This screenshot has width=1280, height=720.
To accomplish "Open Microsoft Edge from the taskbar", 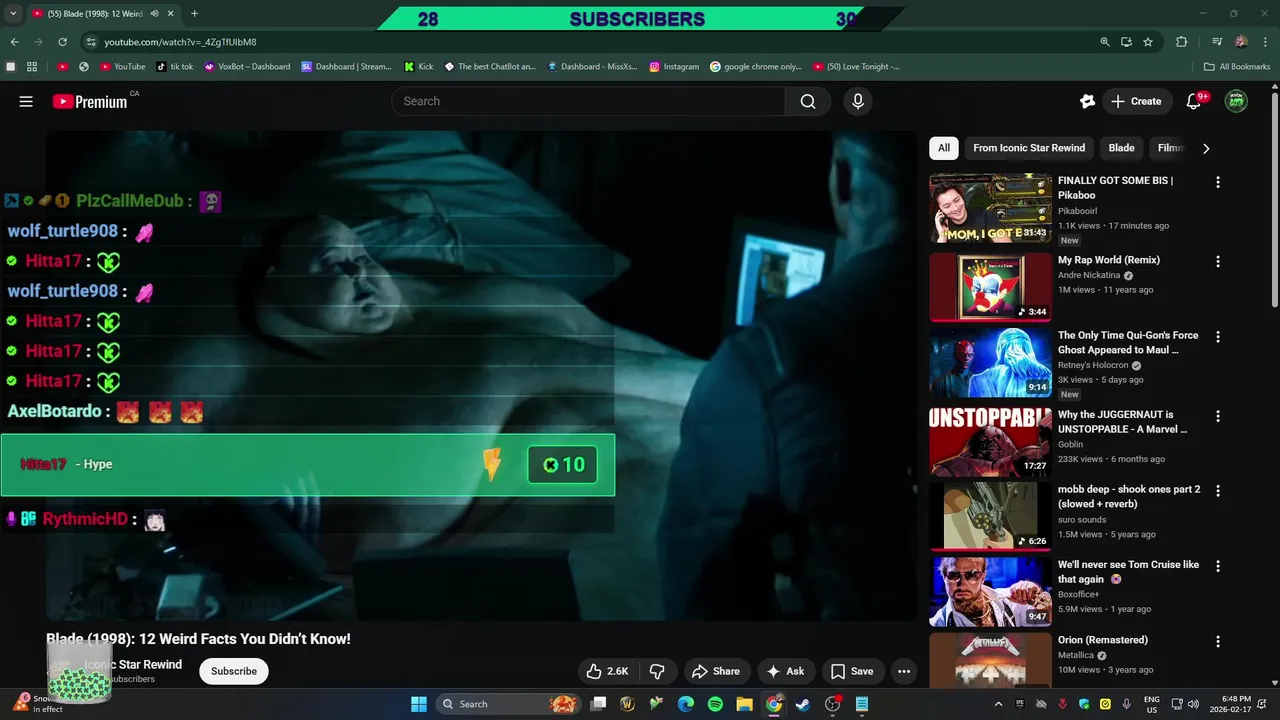I will pyautogui.click(x=686, y=704).
